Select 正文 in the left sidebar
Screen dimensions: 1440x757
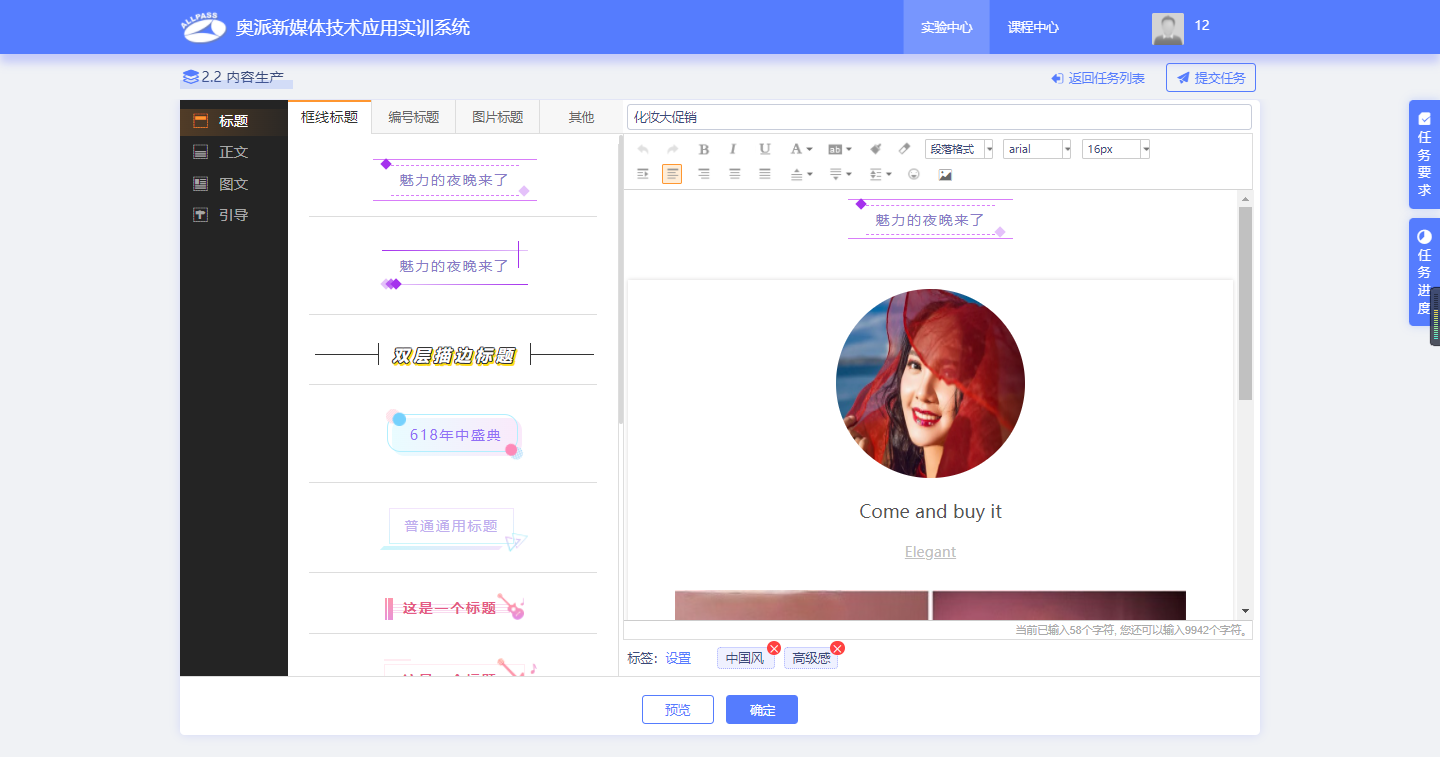[x=234, y=152]
